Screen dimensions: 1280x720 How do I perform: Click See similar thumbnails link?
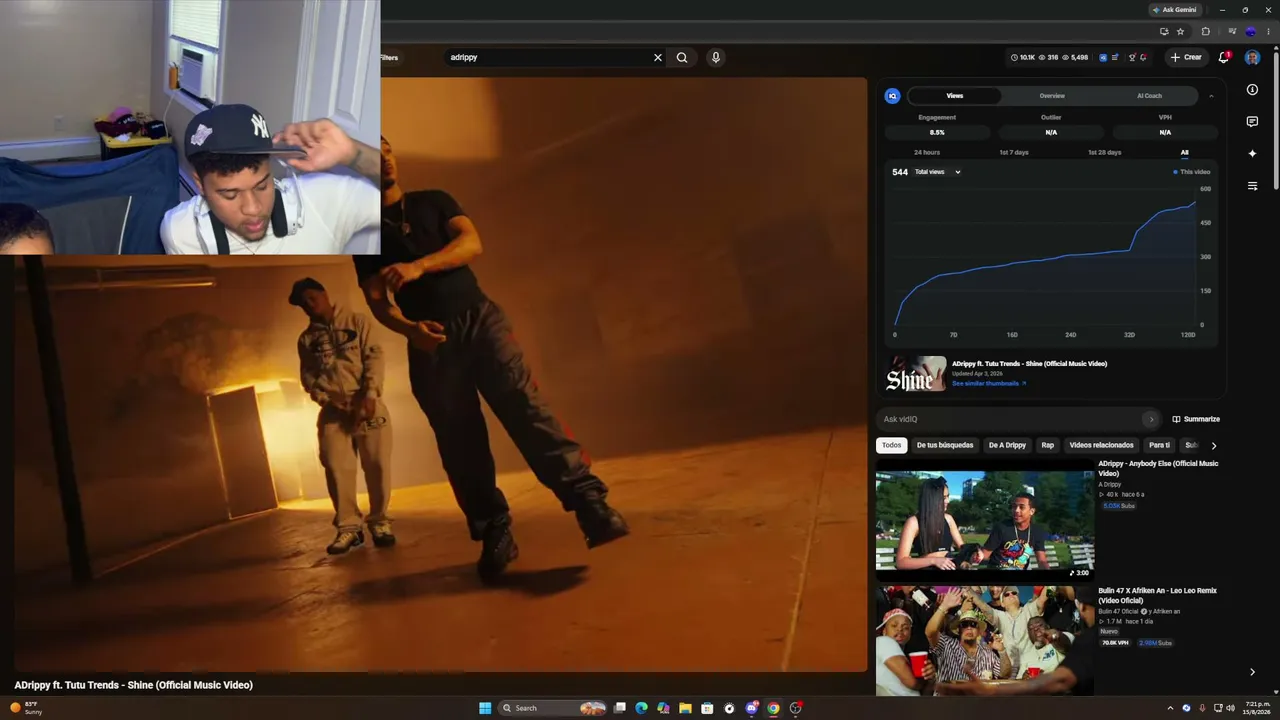pos(988,384)
